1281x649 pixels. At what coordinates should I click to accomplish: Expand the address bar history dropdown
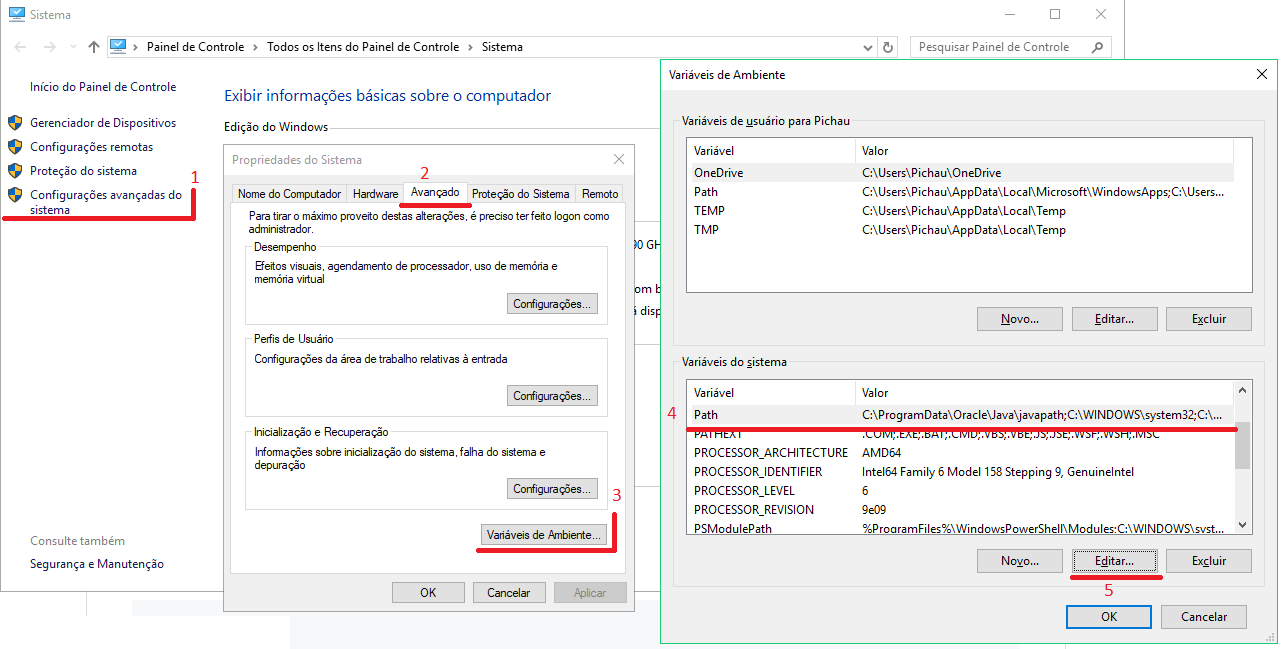tap(867, 47)
